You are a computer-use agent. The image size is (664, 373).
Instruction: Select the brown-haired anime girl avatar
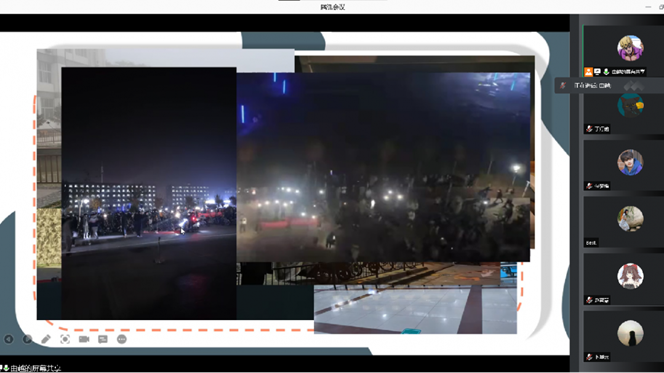pos(630,276)
